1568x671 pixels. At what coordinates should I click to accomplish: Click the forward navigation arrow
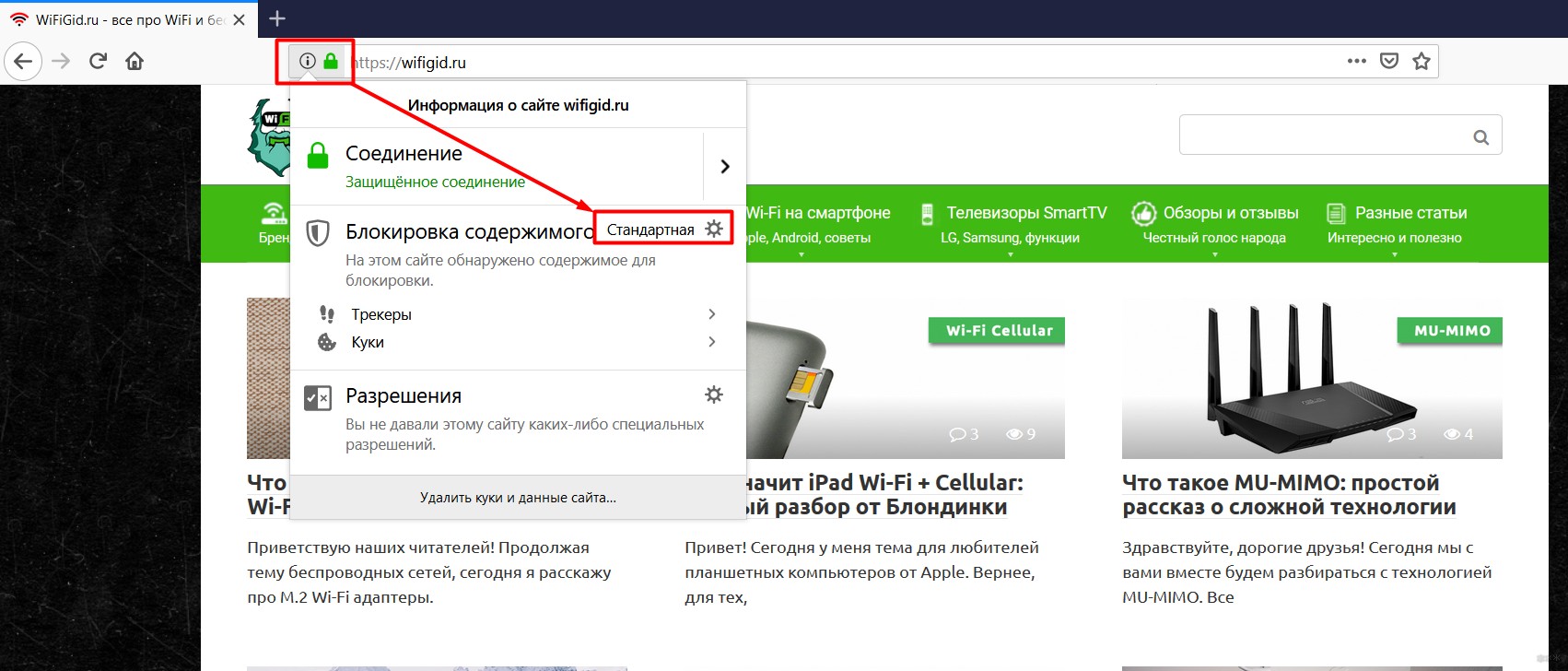[61, 62]
